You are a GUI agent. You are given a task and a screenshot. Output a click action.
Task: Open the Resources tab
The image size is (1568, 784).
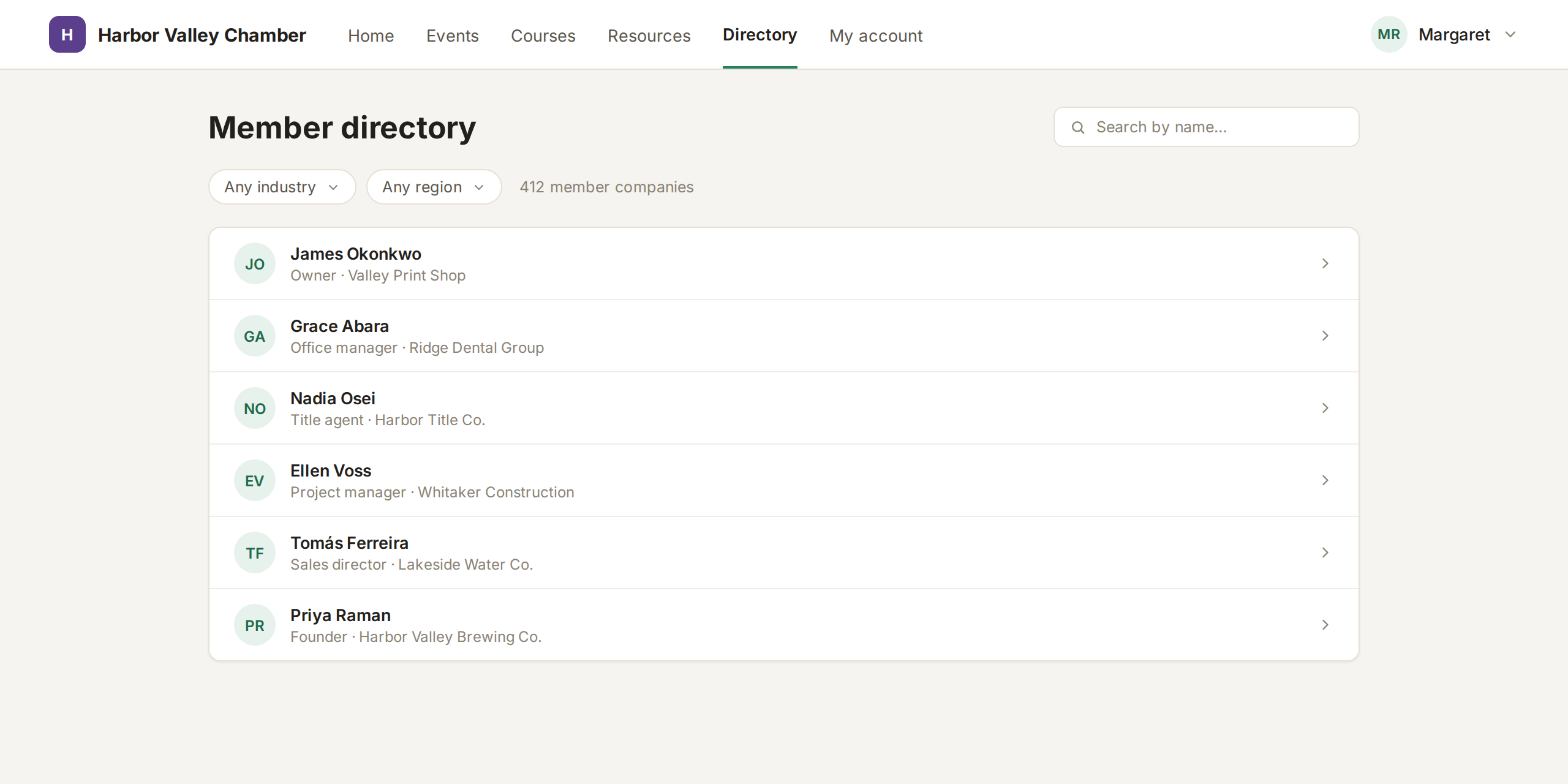click(x=649, y=36)
